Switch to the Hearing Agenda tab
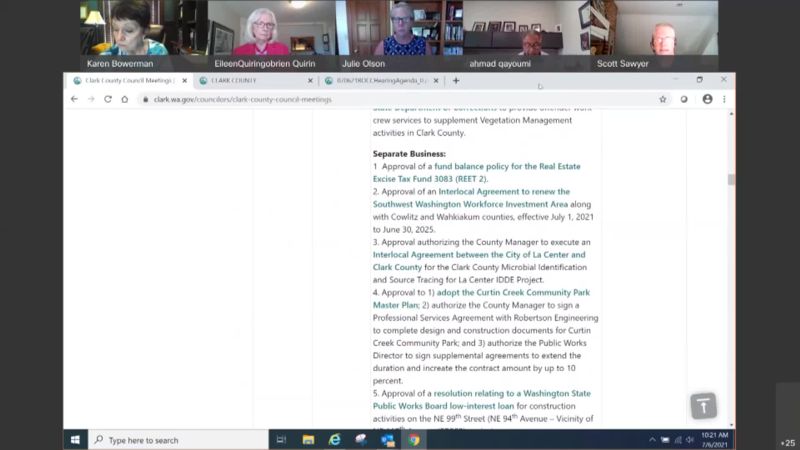The width and height of the screenshot is (800, 450). 380,81
